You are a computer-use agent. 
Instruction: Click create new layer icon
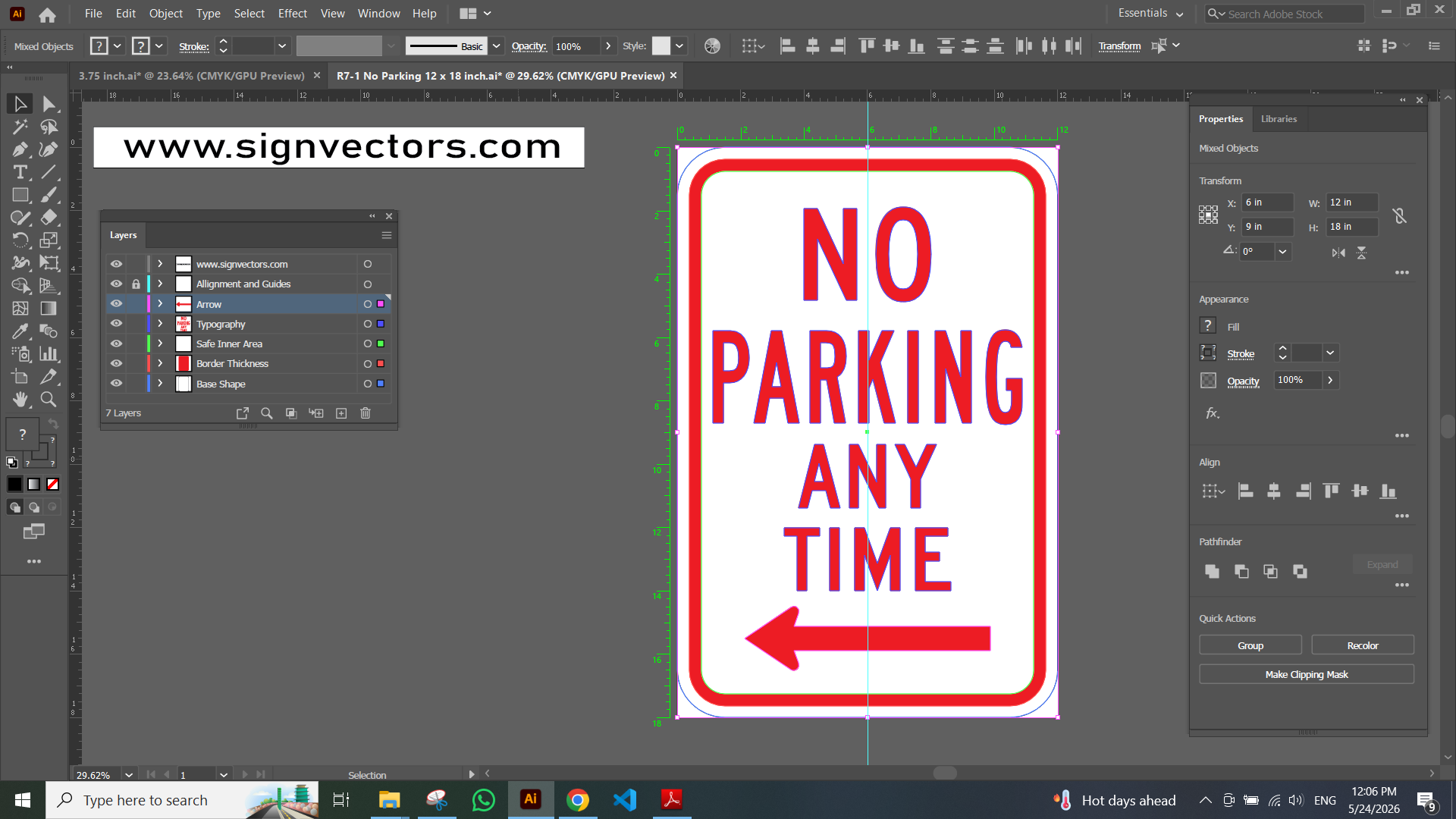coord(341,413)
